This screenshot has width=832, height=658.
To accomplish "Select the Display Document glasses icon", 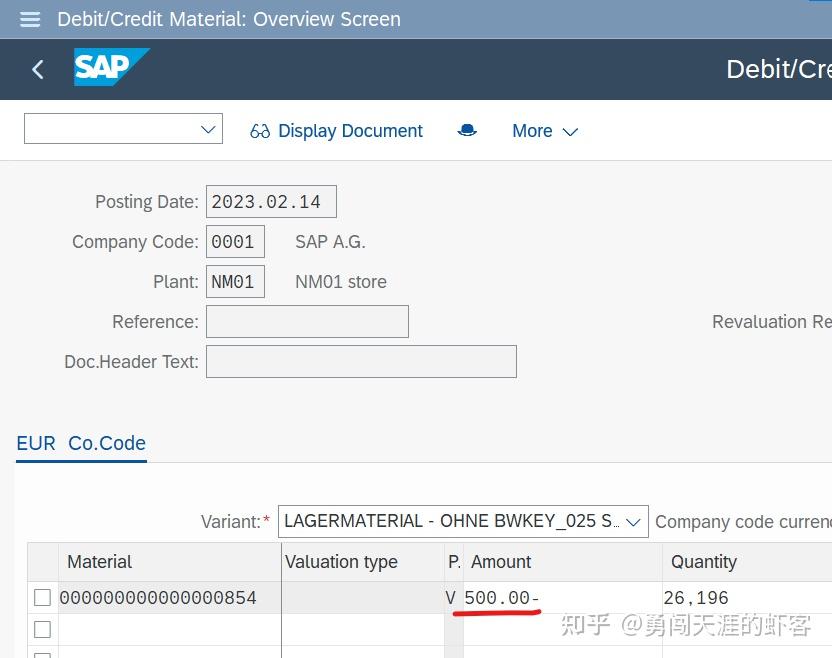I will 260,130.
